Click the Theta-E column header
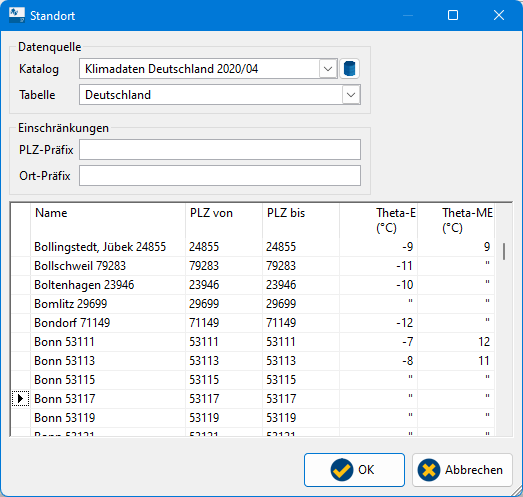 (x=378, y=220)
